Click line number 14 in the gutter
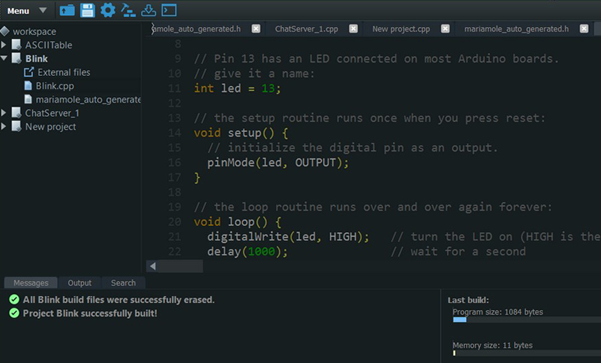601x363 pixels. click(x=174, y=133)
